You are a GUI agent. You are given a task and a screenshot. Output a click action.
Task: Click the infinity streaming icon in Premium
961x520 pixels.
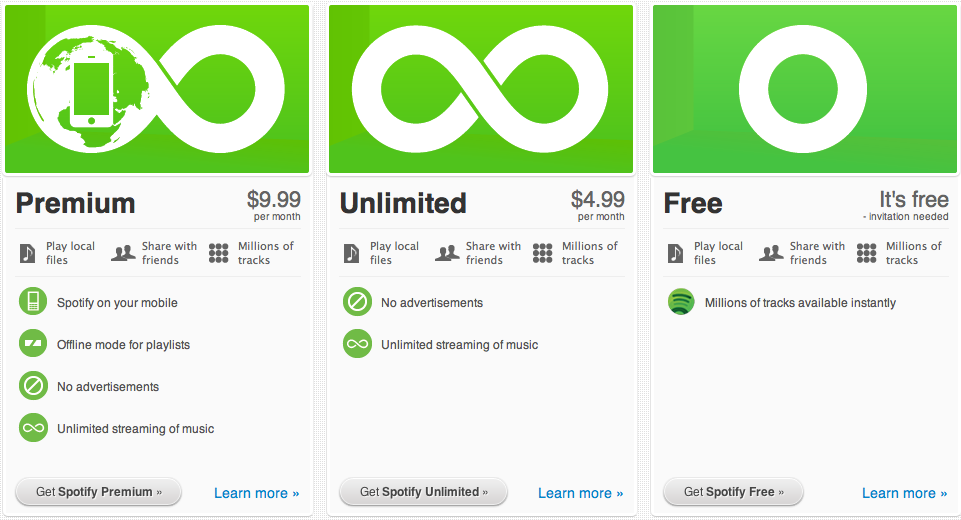[x=34, y=428]
